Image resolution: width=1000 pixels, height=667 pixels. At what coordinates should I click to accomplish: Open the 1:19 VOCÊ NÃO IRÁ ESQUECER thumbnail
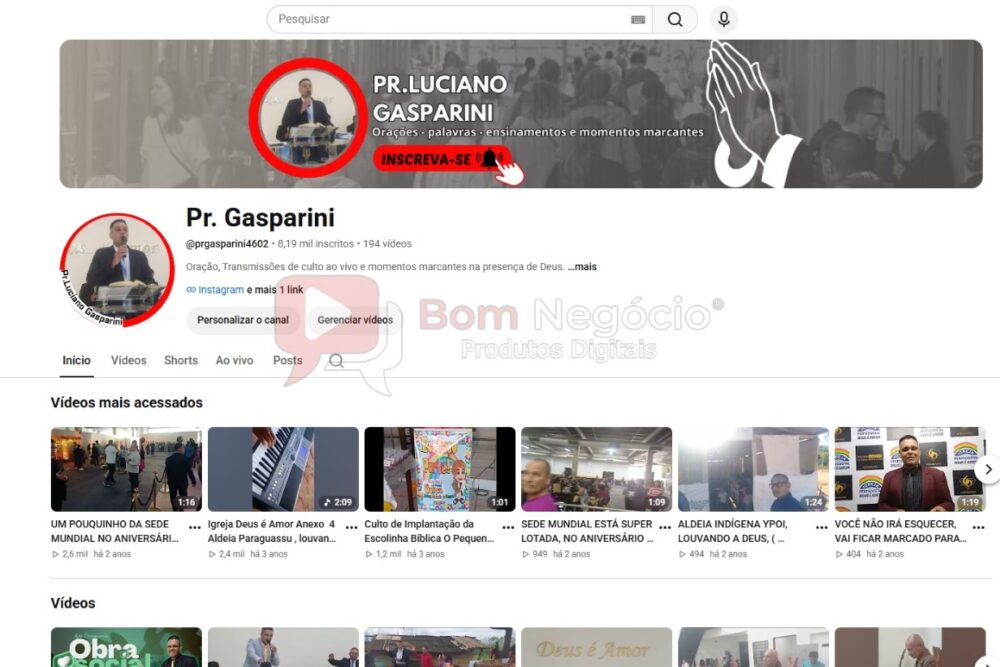coord(910,469)
